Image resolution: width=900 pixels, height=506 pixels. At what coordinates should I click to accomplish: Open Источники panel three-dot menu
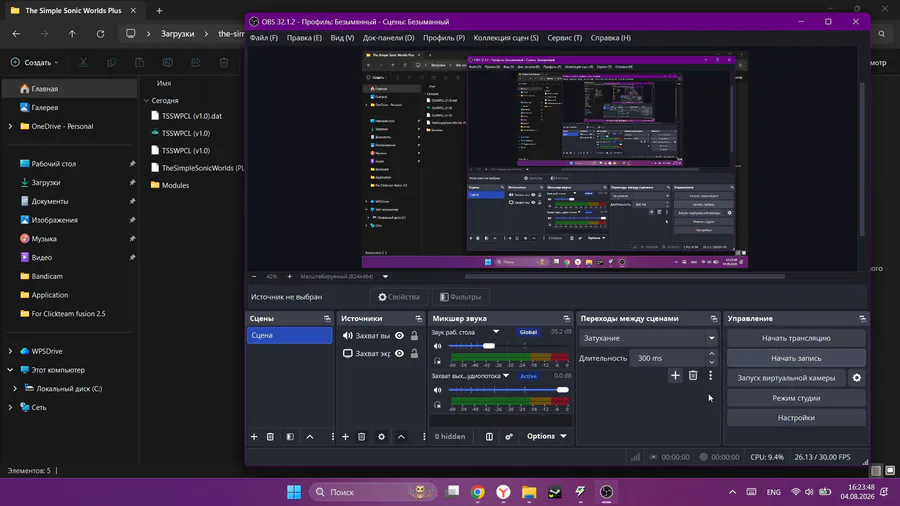(424, 437)
